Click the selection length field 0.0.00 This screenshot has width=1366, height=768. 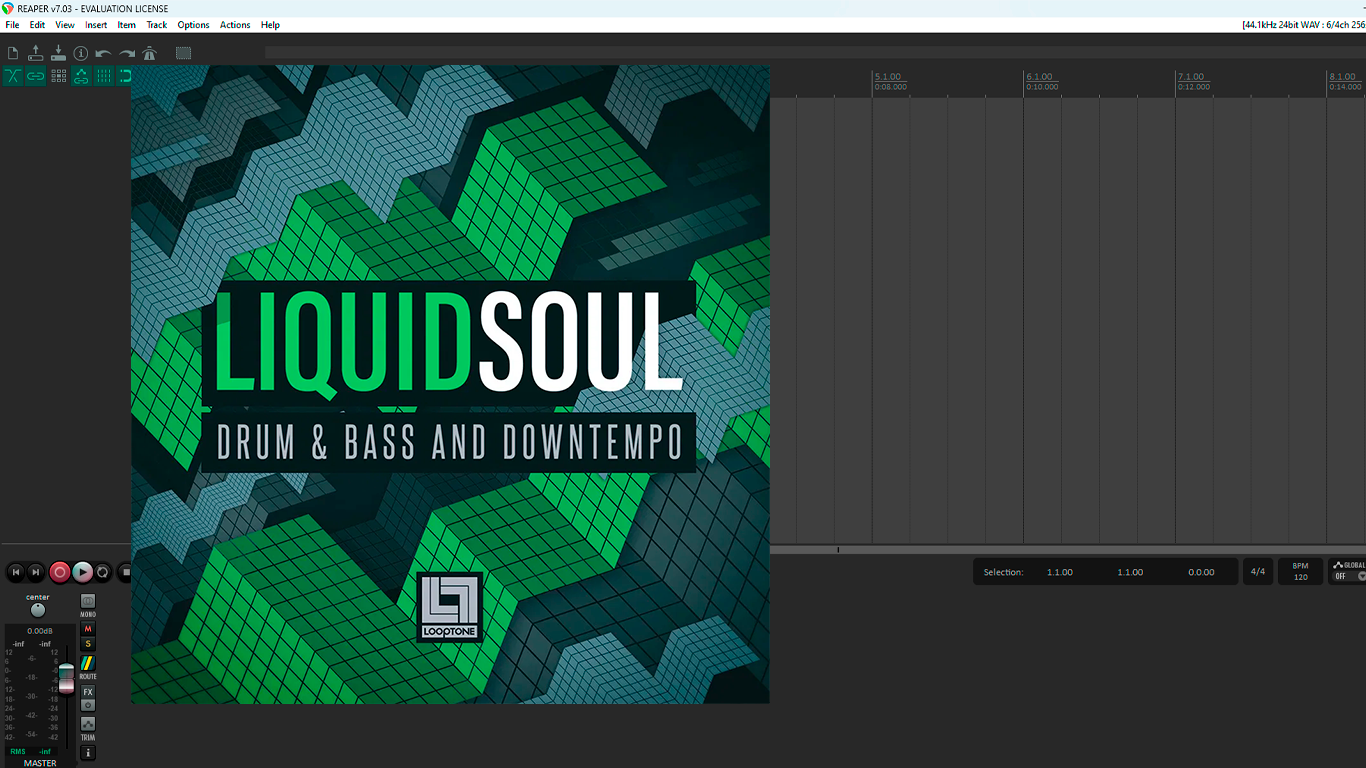pos(1201,572)
